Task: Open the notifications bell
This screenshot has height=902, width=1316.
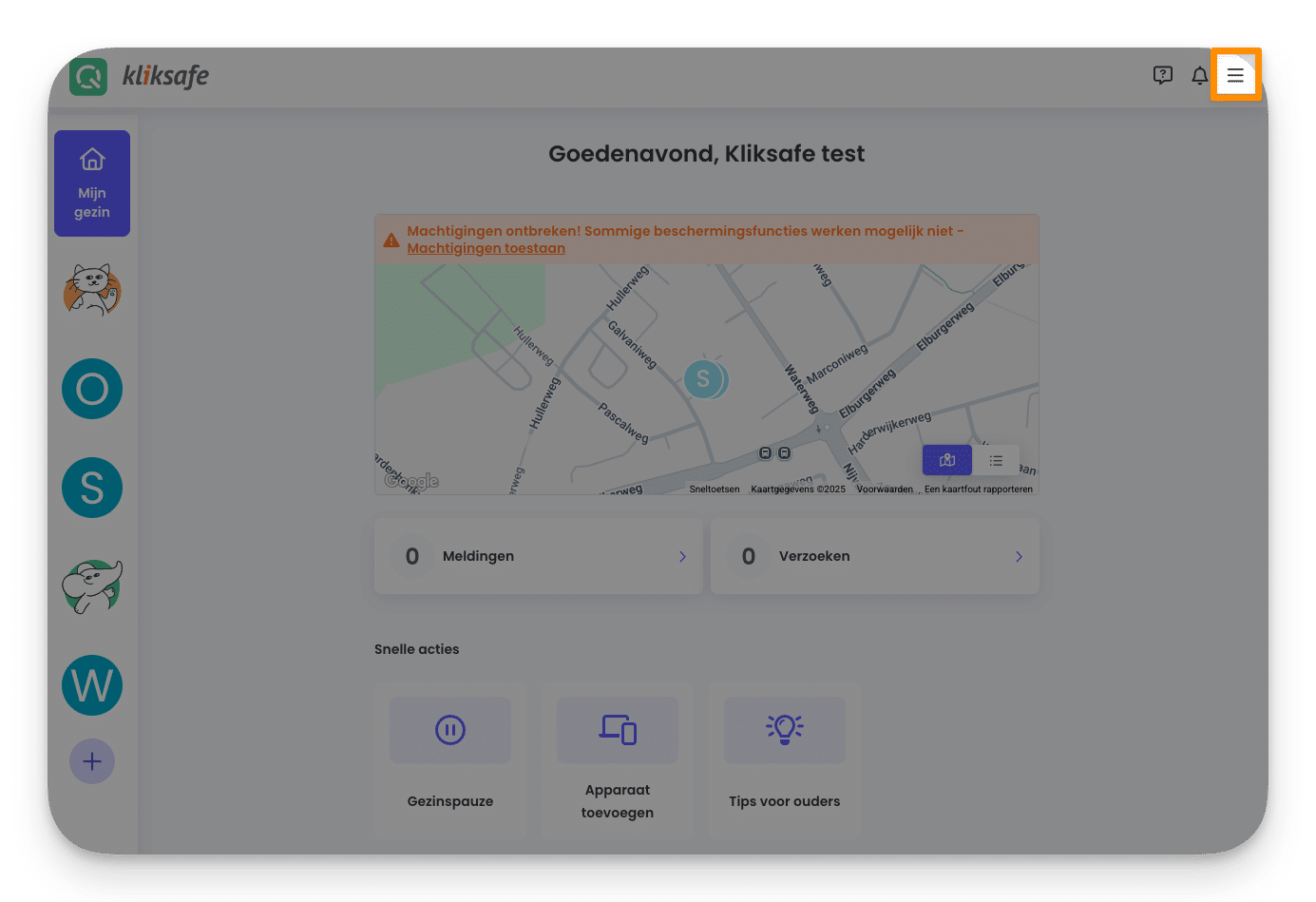Action: pyautogui.click(x=1199, y=75)
